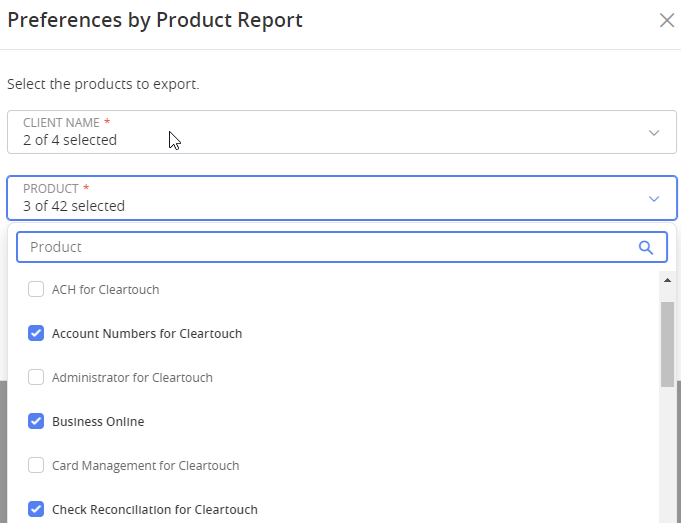This screenshot has height=523, width=681.
Task: Deselect the Business Online checkbox
Action: [x=36, y=421]
